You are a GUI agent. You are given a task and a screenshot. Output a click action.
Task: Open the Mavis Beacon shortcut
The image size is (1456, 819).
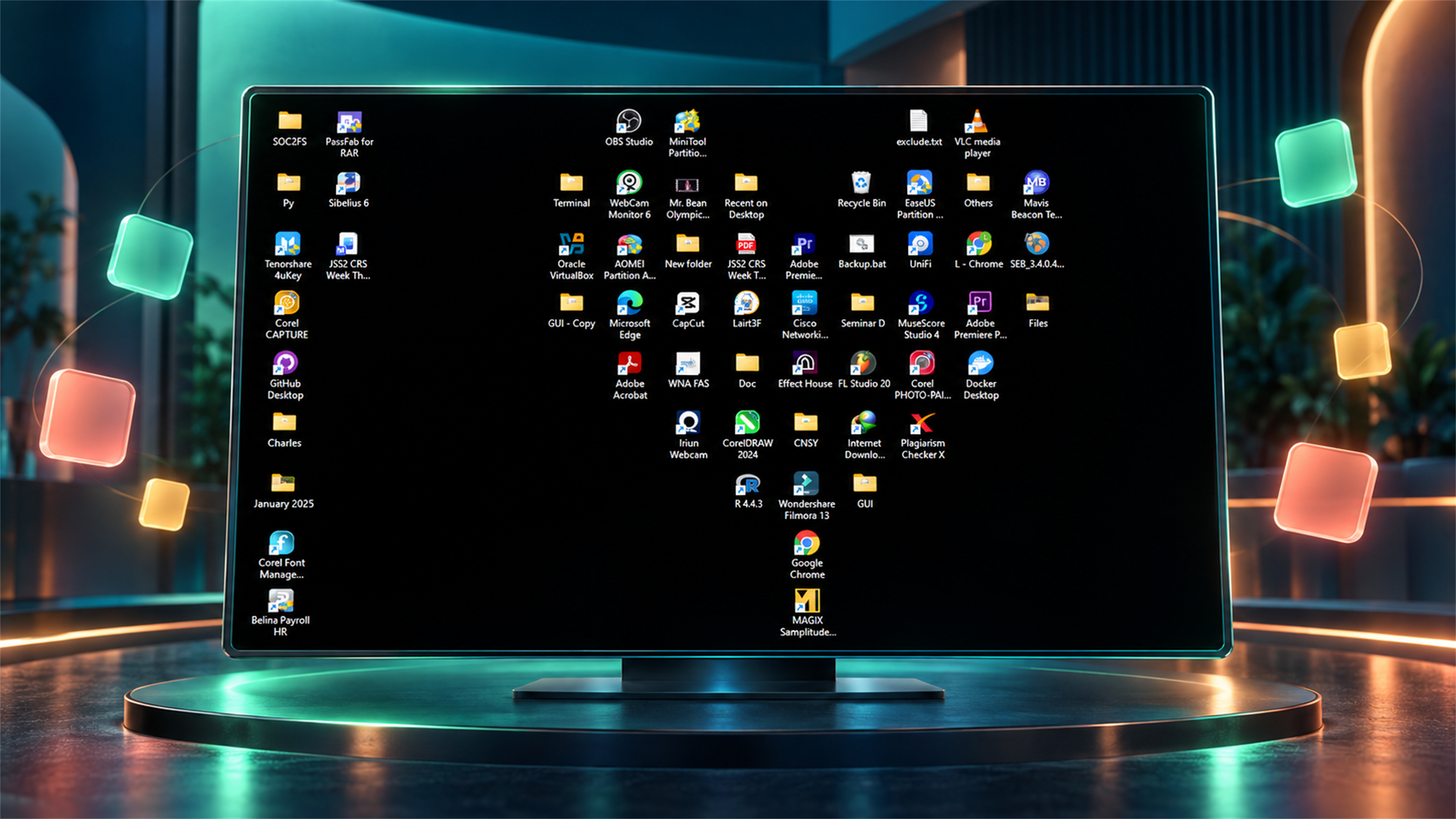(x=1037, y=183)
